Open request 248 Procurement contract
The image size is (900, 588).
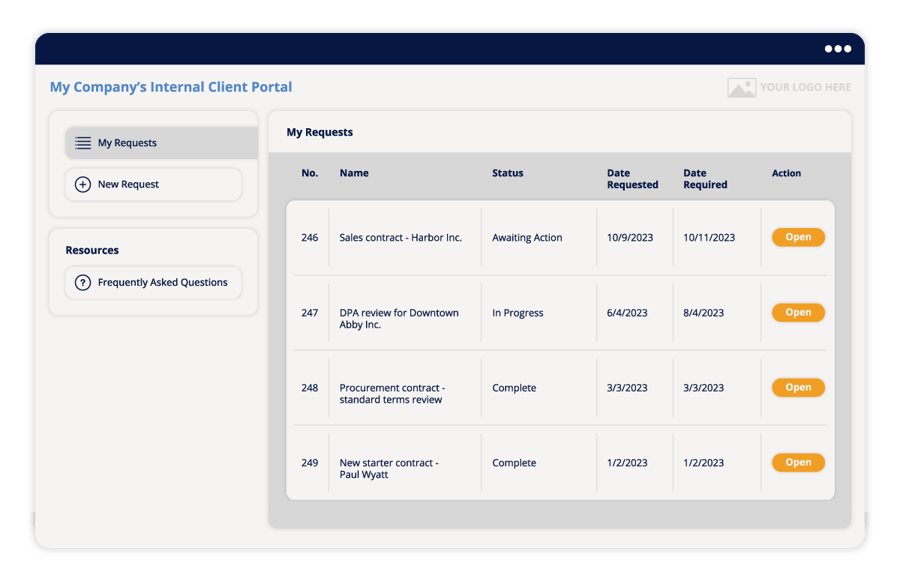pyautogui.click(x=797, y=388)
